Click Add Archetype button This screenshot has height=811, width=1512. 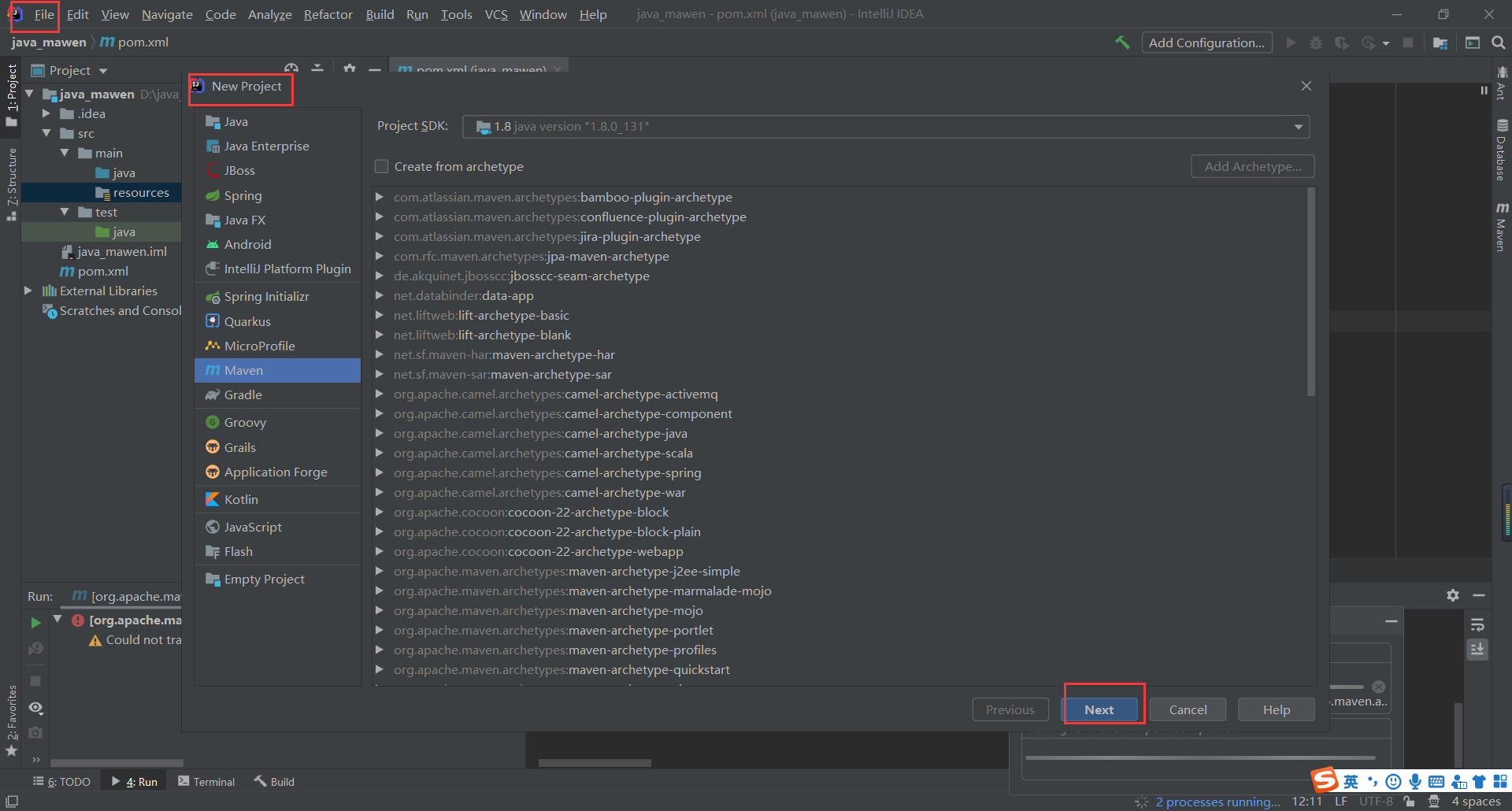pos(1252,166)
